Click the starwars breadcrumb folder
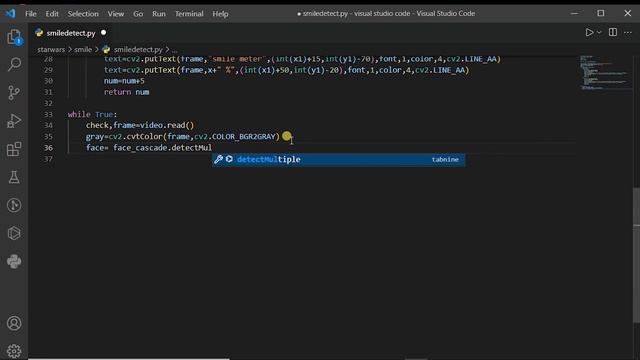Image resolution: width=640 pixels, height=360 pixels. coord(51,49)
